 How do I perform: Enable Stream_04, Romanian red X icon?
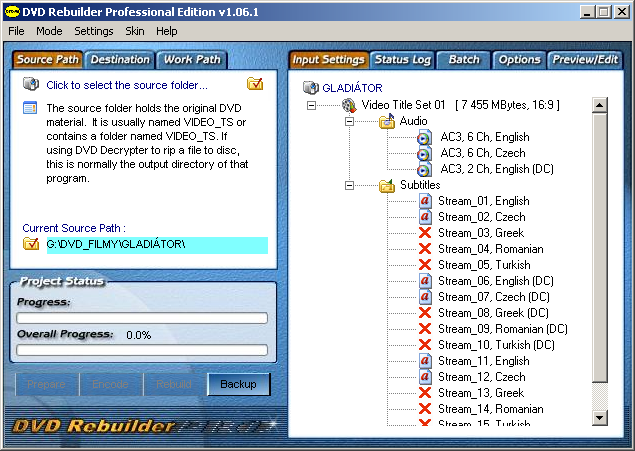point(425,249)
